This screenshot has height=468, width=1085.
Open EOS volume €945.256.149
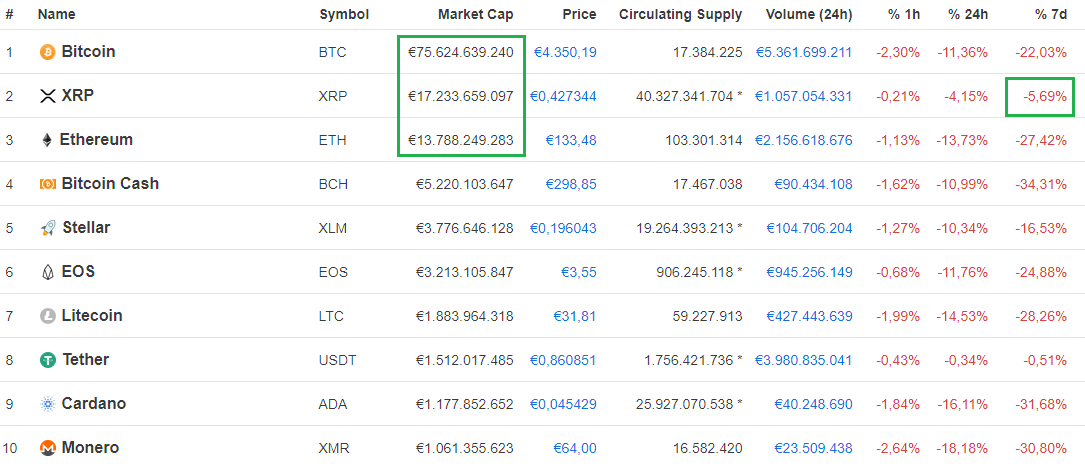pos(810,272)
